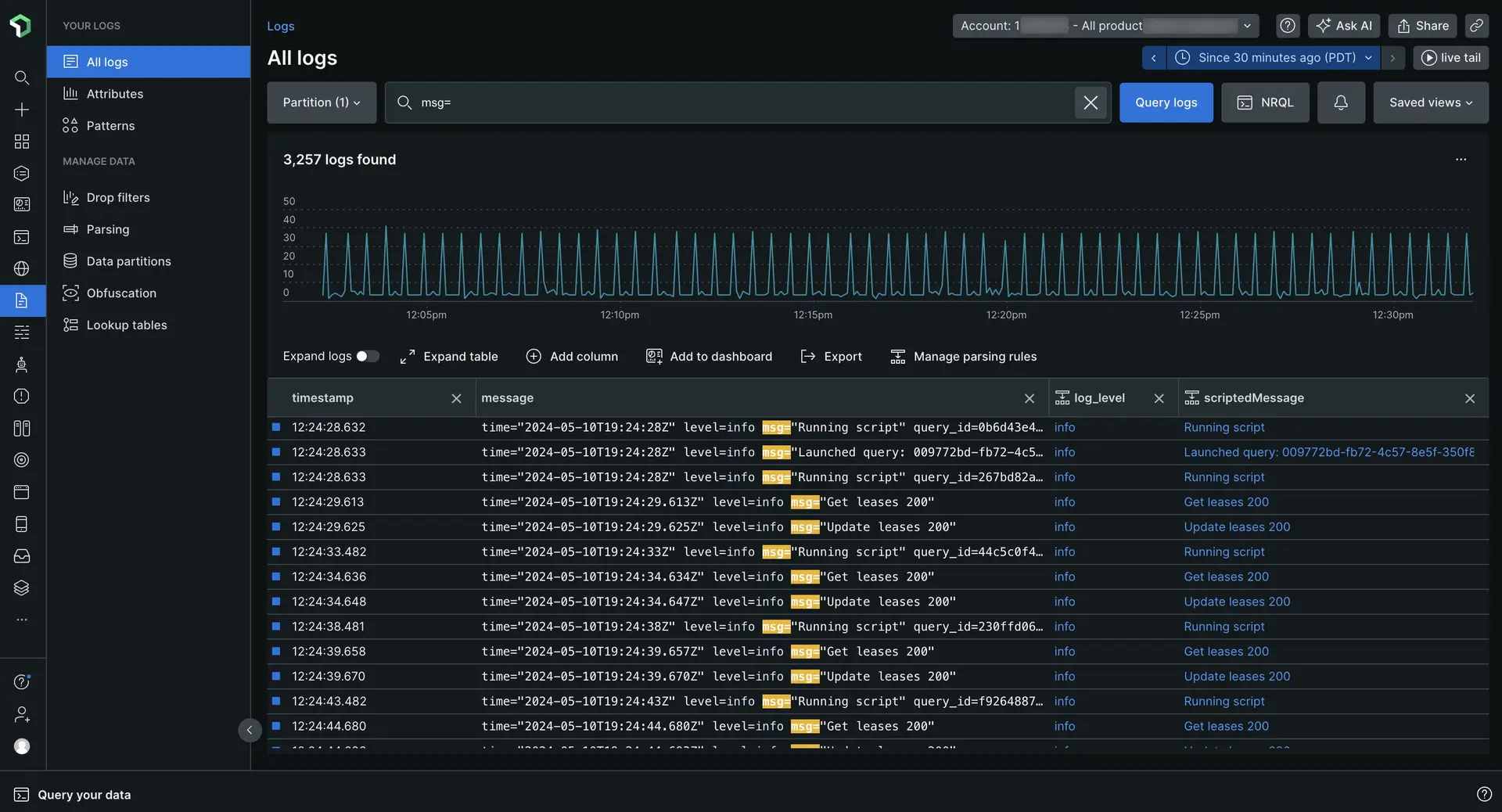Open the globe icon in left rail
The height and width of the screenshot is (812, 1502).
pyautogui.click(x=22, y=268)
